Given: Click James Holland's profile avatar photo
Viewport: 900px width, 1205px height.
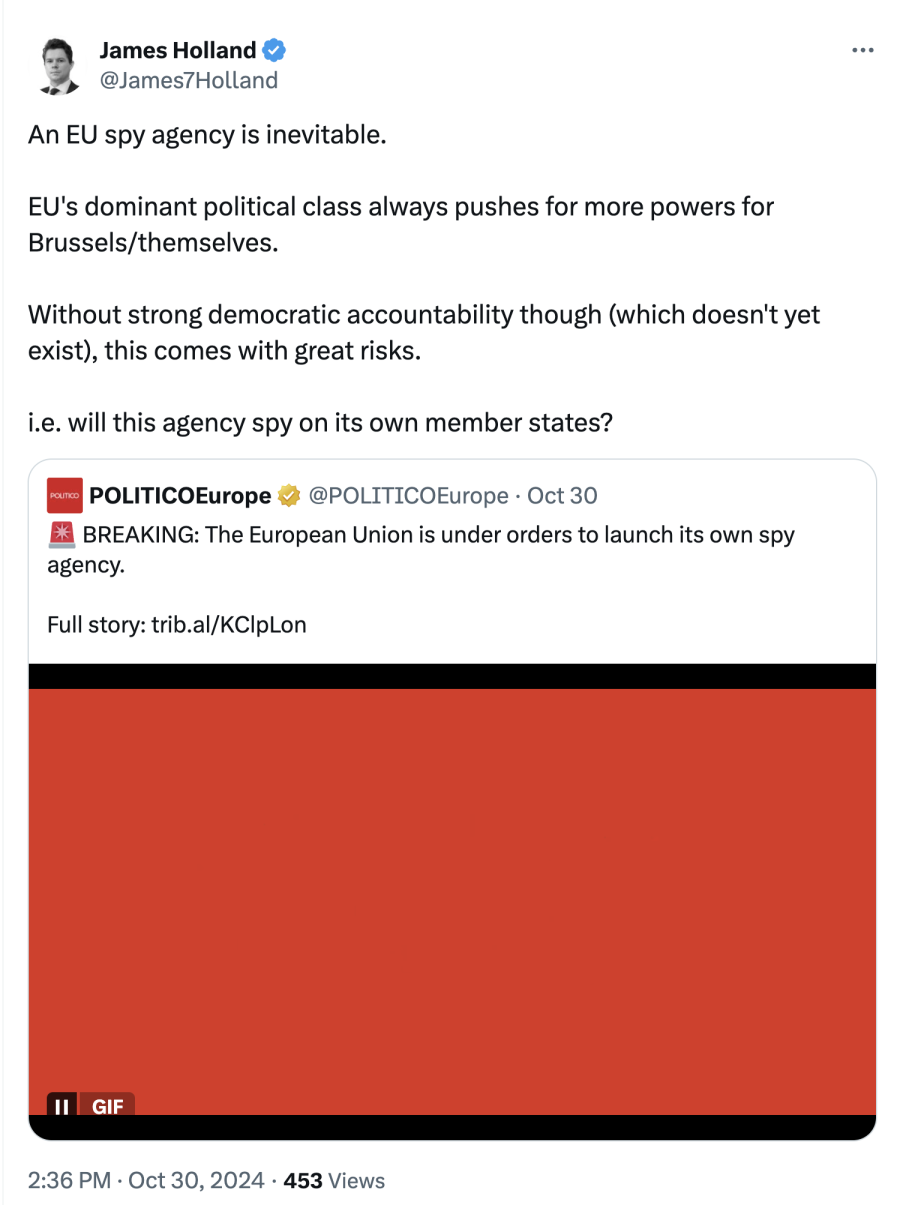Looking at the screenshot, I should pos(59,65).
